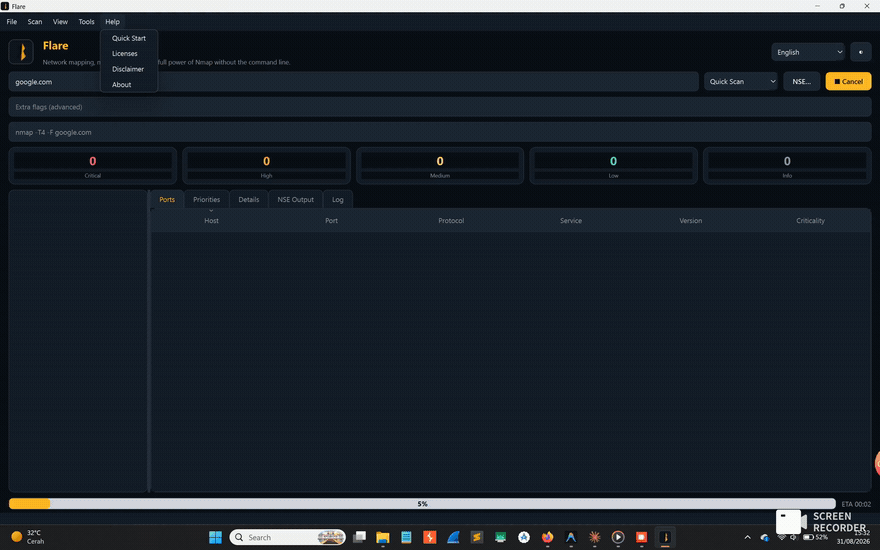The image size is (880, 550).
Task: Click the cloud sync tray icon
Action: click(x=764, y=538)
